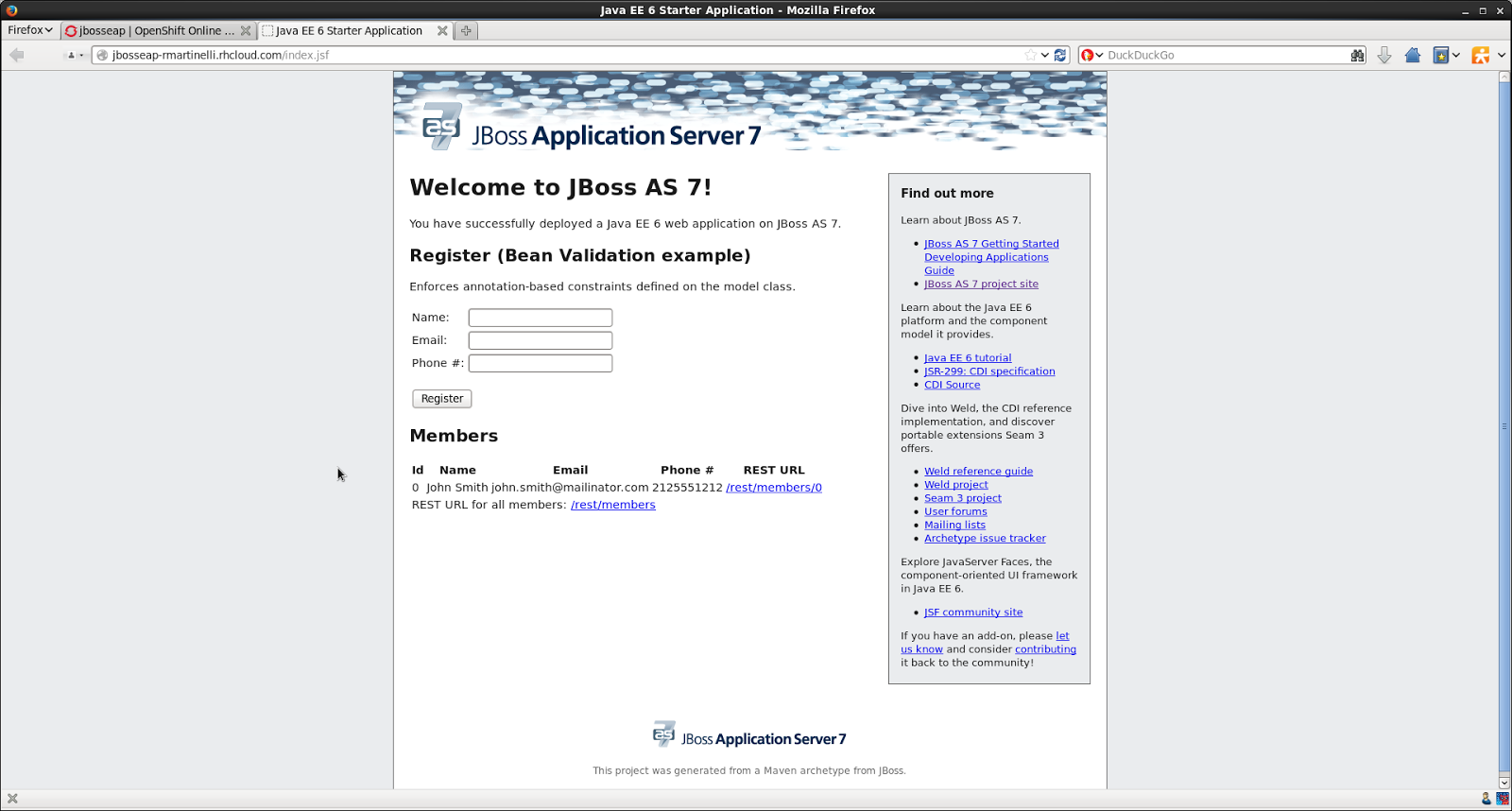Screen dimensions: 1512x811
Task: Click the vertical scrollbar thumb
Action: tap(1504, 426)
